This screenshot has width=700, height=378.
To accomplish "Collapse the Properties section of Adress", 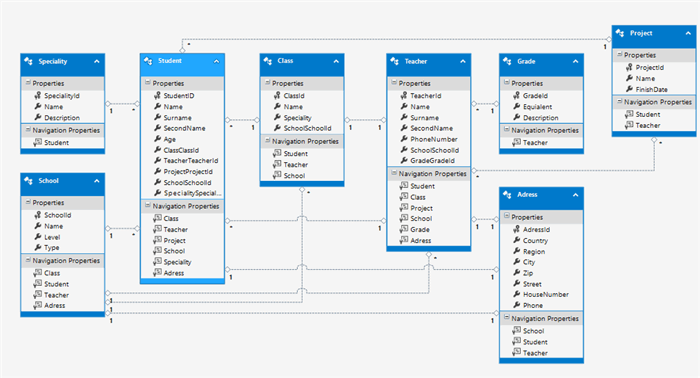I will tap(507, 216).
